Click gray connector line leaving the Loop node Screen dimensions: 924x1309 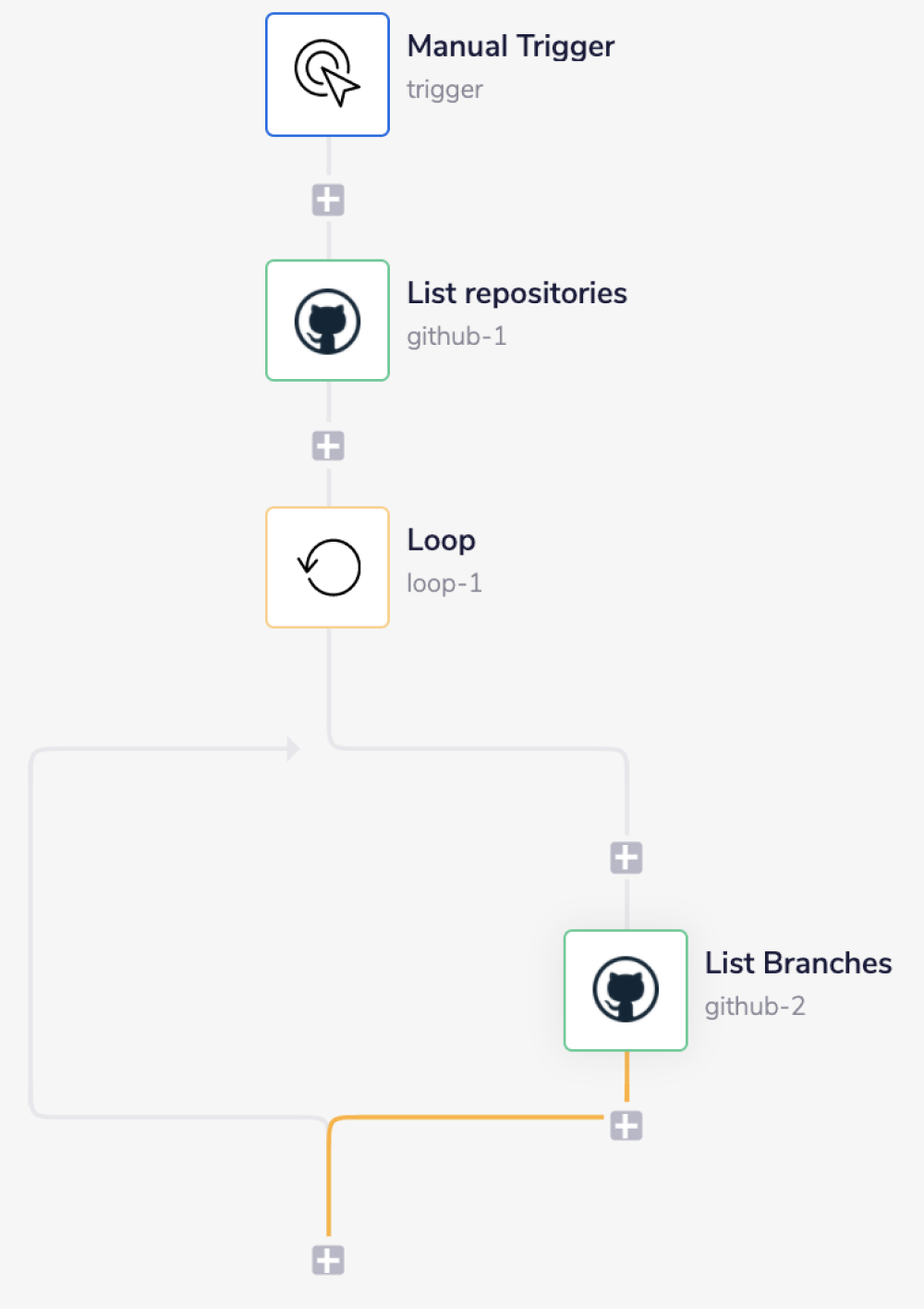tap(329, 684)
